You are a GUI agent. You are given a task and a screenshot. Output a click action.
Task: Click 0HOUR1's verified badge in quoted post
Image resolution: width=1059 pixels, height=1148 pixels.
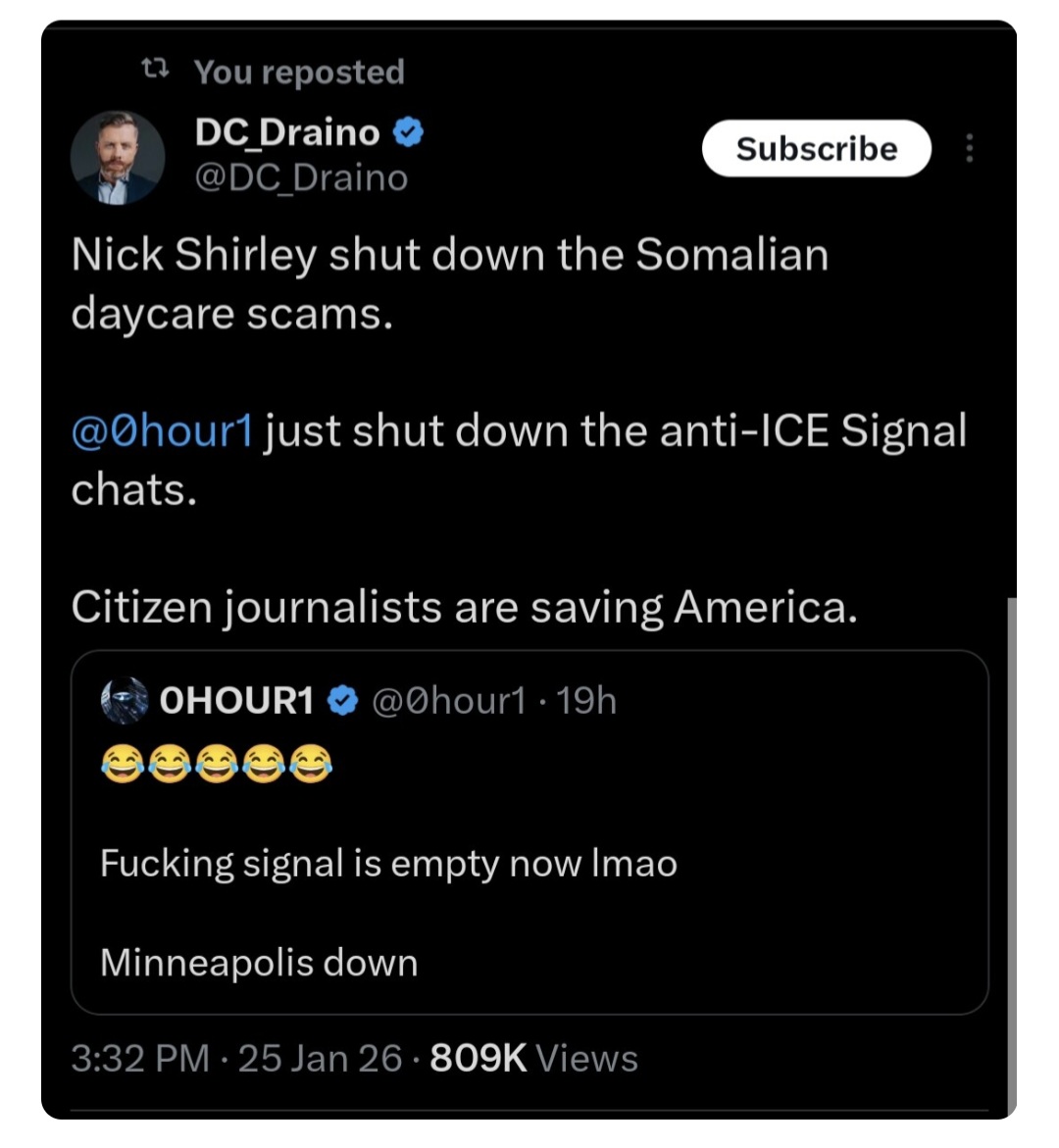(342, 700)
